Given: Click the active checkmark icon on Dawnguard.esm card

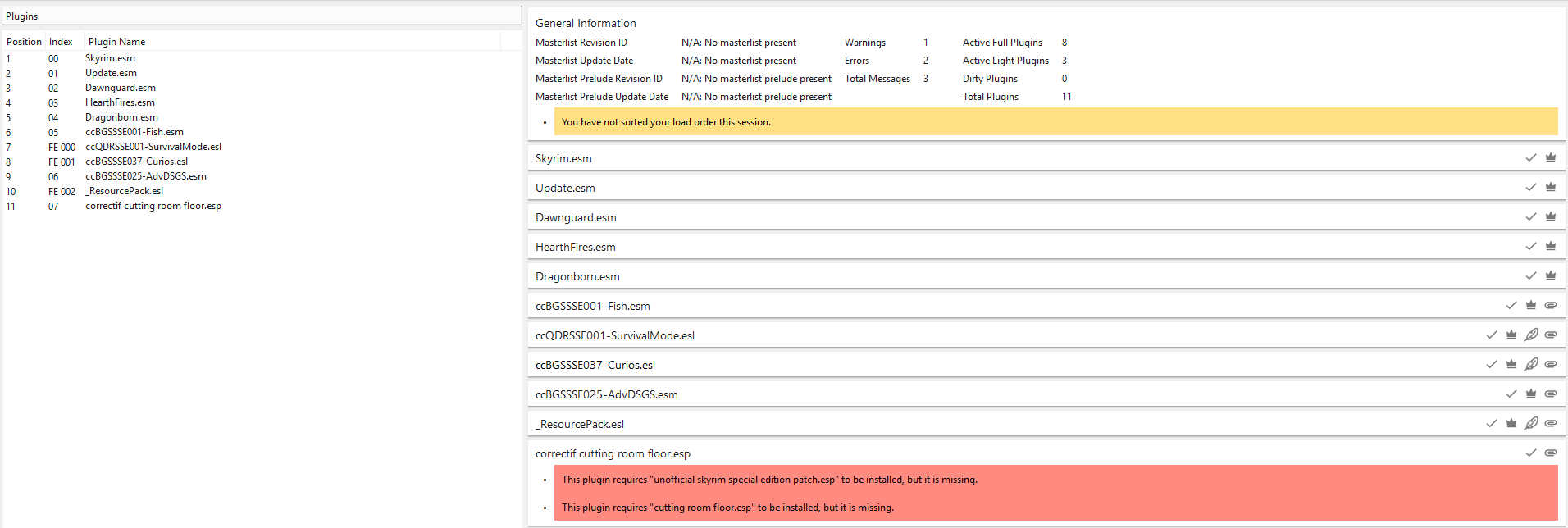Looking at the screenshot, I should point(1531,216).
